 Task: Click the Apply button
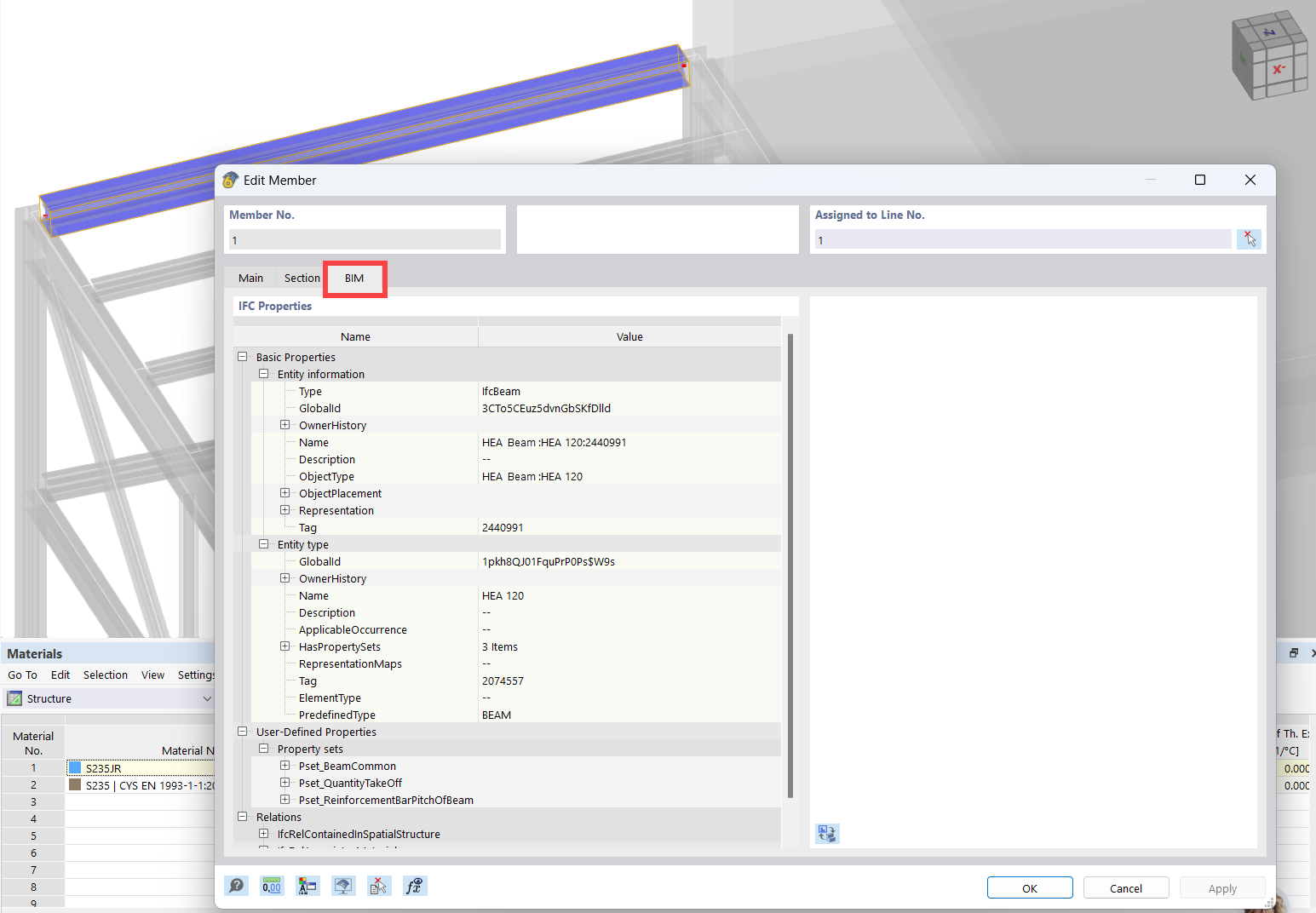coord(1222,887)
